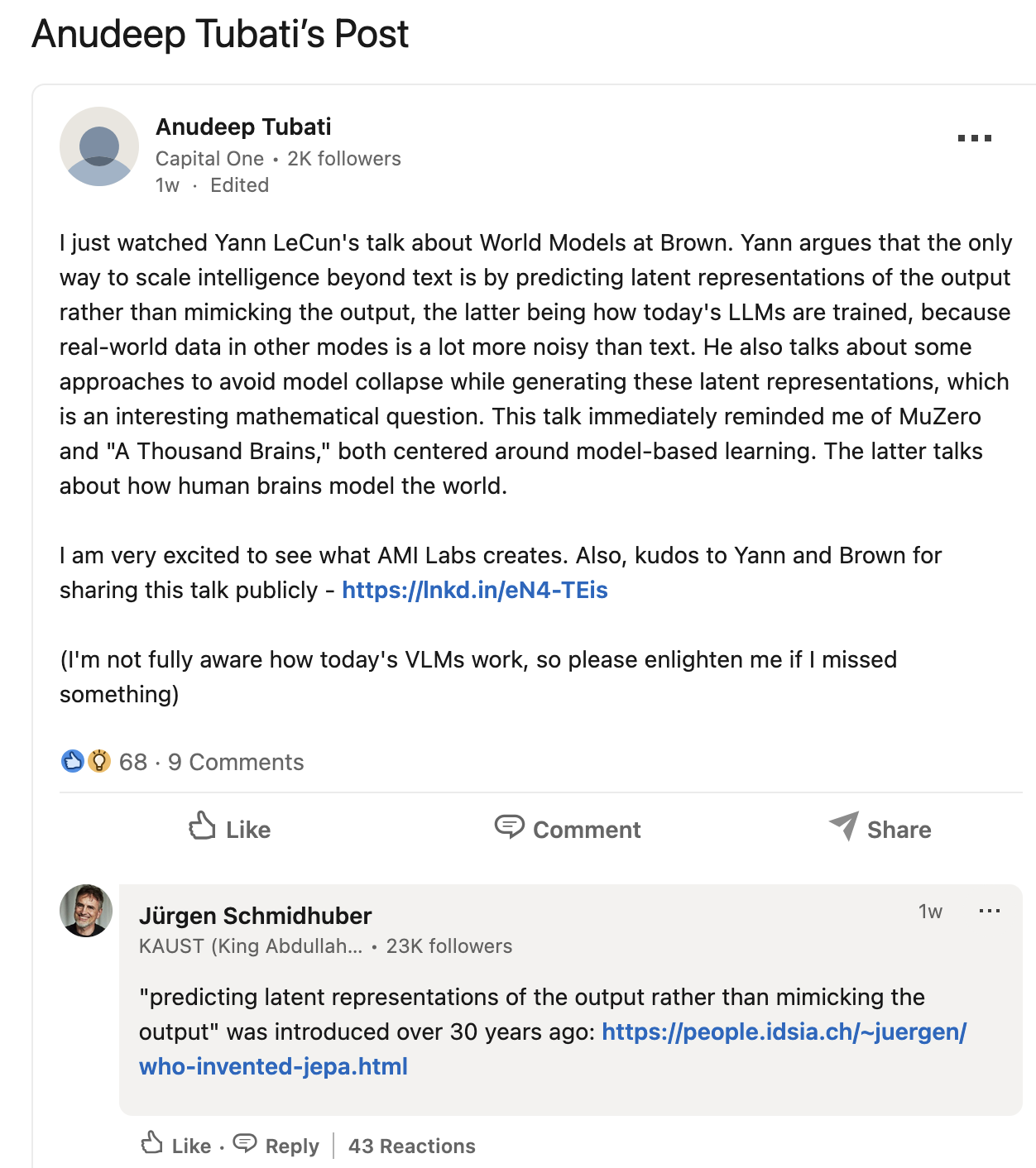The width and height of the screenshot is (1036, 1168).
Task: Click the Jürgen Schmidhuber commenter name
Action: tap(255, 916)
